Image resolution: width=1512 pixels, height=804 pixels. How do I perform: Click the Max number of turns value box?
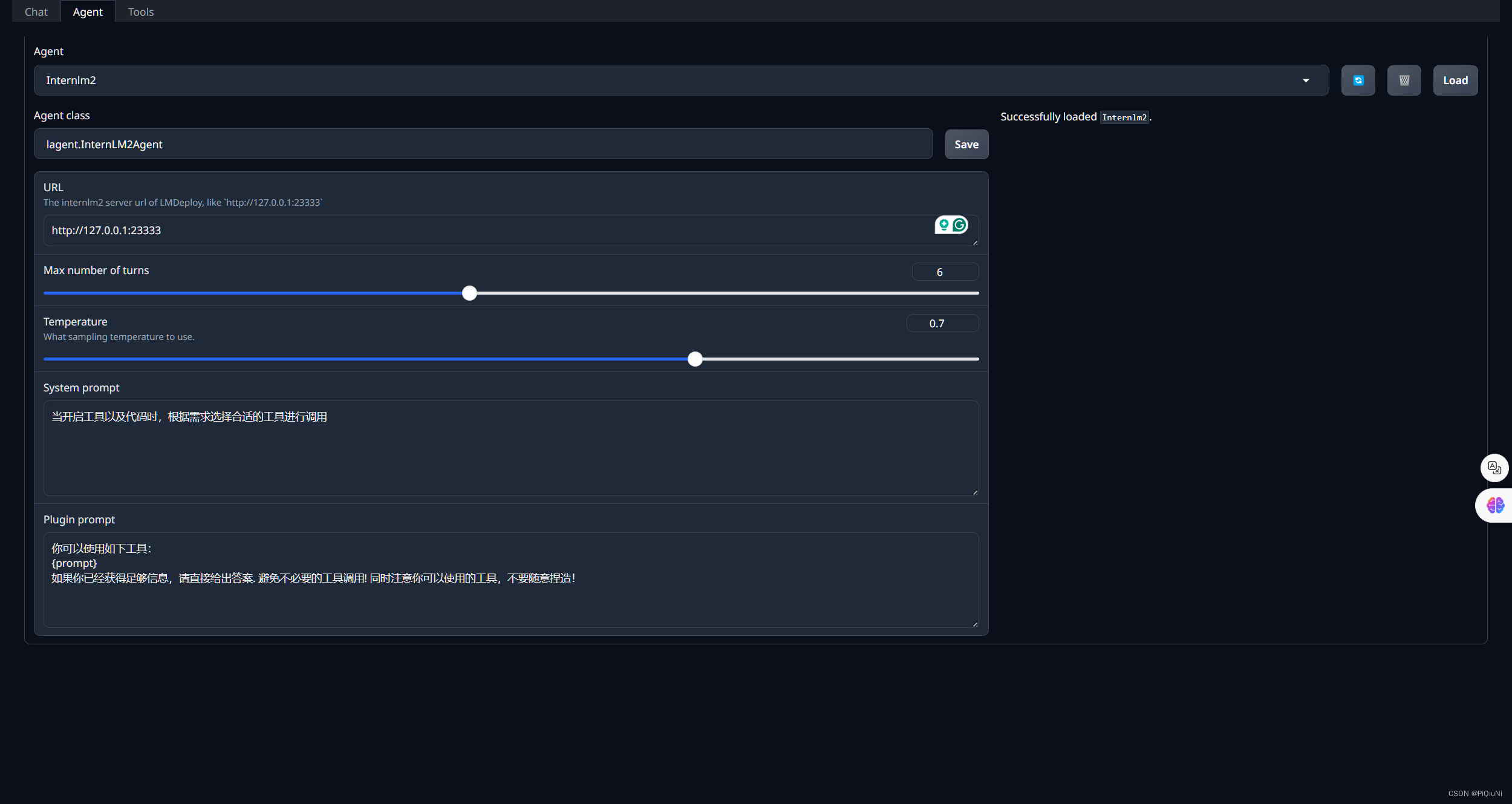pyautogui.click(x=945, y=272)
